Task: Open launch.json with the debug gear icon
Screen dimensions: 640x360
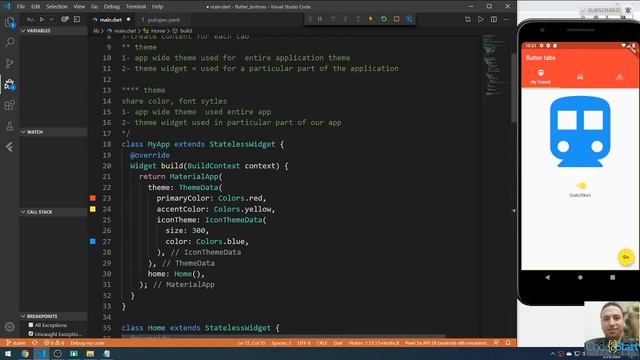Action: 64,19
